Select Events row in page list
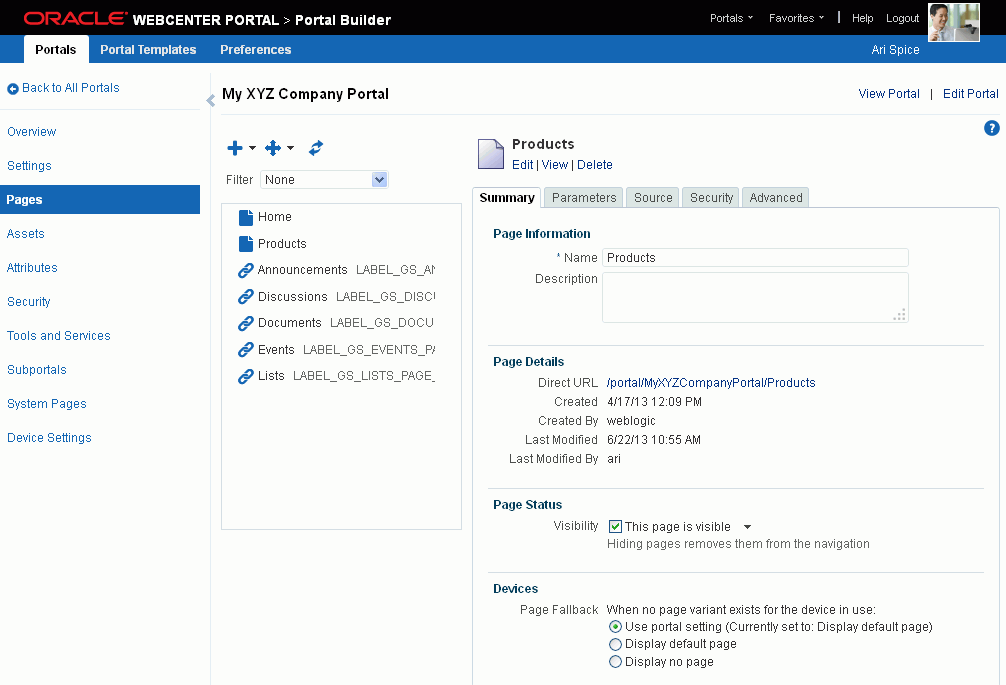The height and width of the screenshot is (685, 1006). tap(336, 350)
